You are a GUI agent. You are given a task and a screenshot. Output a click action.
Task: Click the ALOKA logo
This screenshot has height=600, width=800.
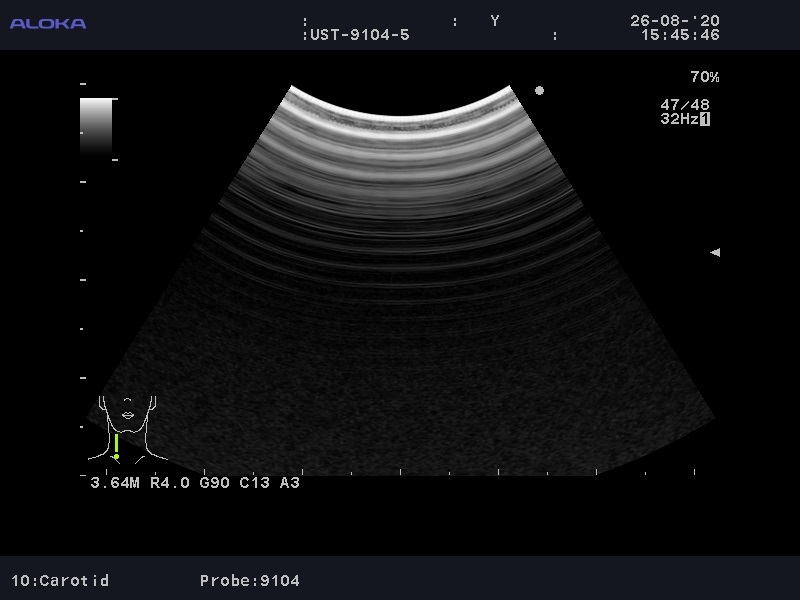point(48,23)
